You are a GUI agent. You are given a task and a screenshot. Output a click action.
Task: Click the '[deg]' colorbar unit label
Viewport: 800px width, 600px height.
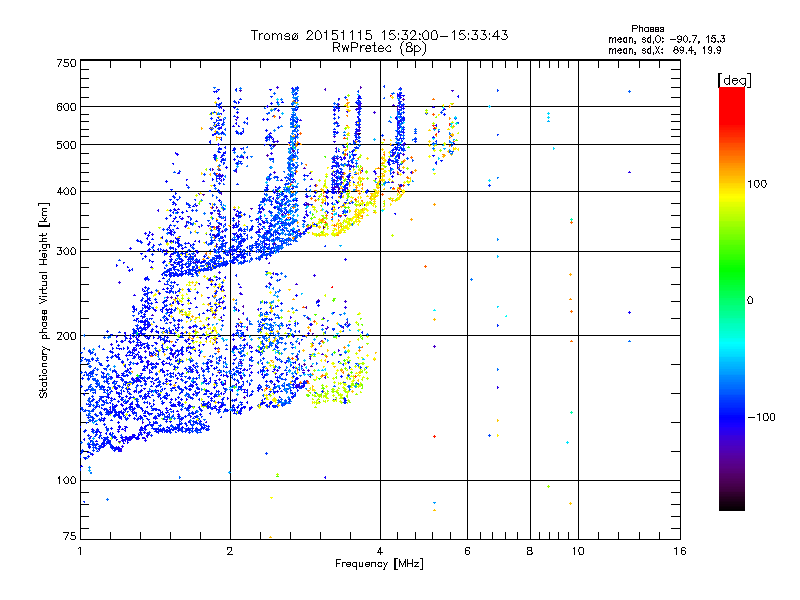(x=734, y=80)
